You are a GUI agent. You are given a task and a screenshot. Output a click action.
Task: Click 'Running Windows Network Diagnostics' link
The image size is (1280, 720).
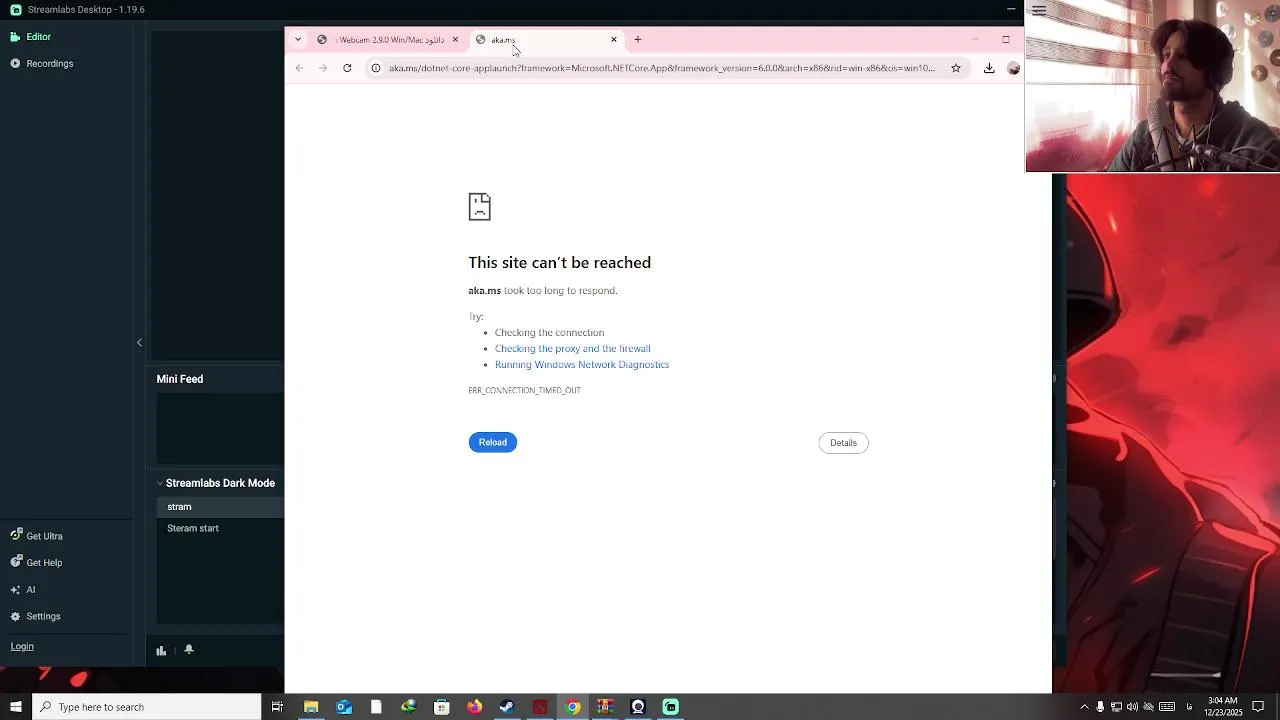click(x=582, y=365)
